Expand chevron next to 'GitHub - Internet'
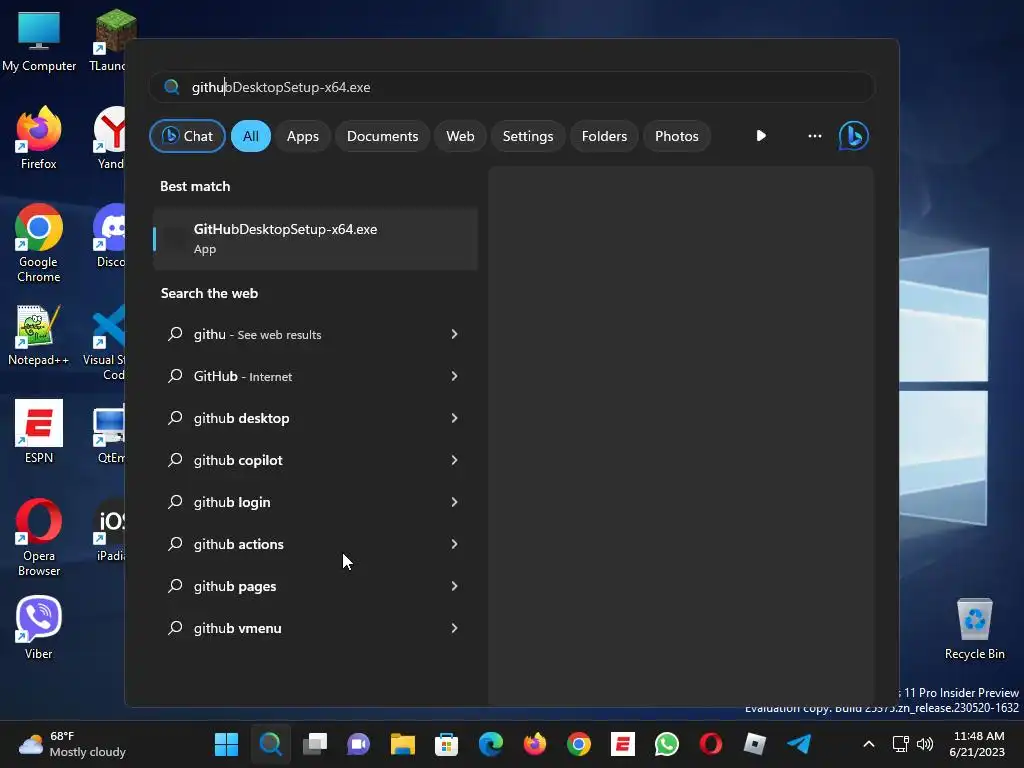 [x=455, y=376]
